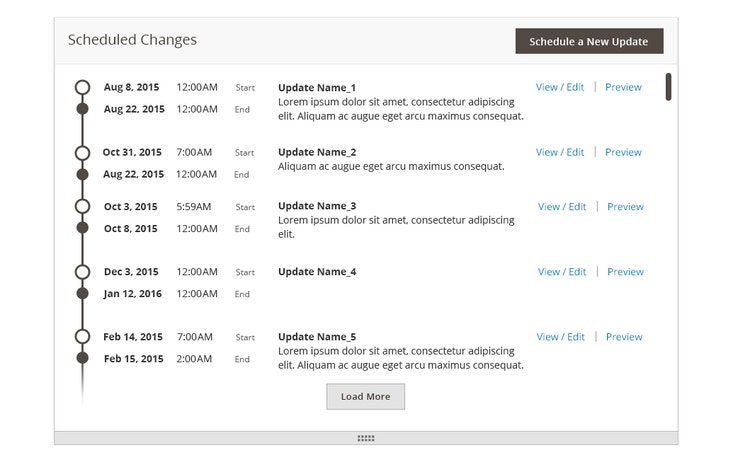Preview Update Name_3
Image resolution: width=750 pixels, height=467 pixels.
tap(625, 207)
